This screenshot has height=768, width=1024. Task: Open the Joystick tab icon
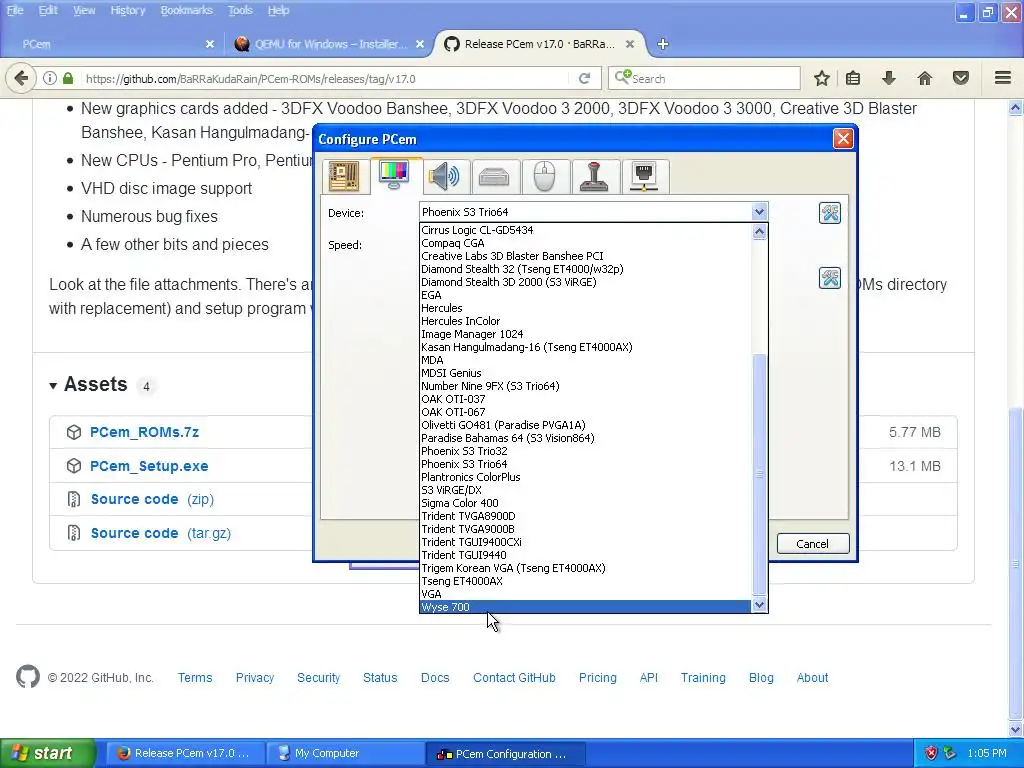pos(594,176)
